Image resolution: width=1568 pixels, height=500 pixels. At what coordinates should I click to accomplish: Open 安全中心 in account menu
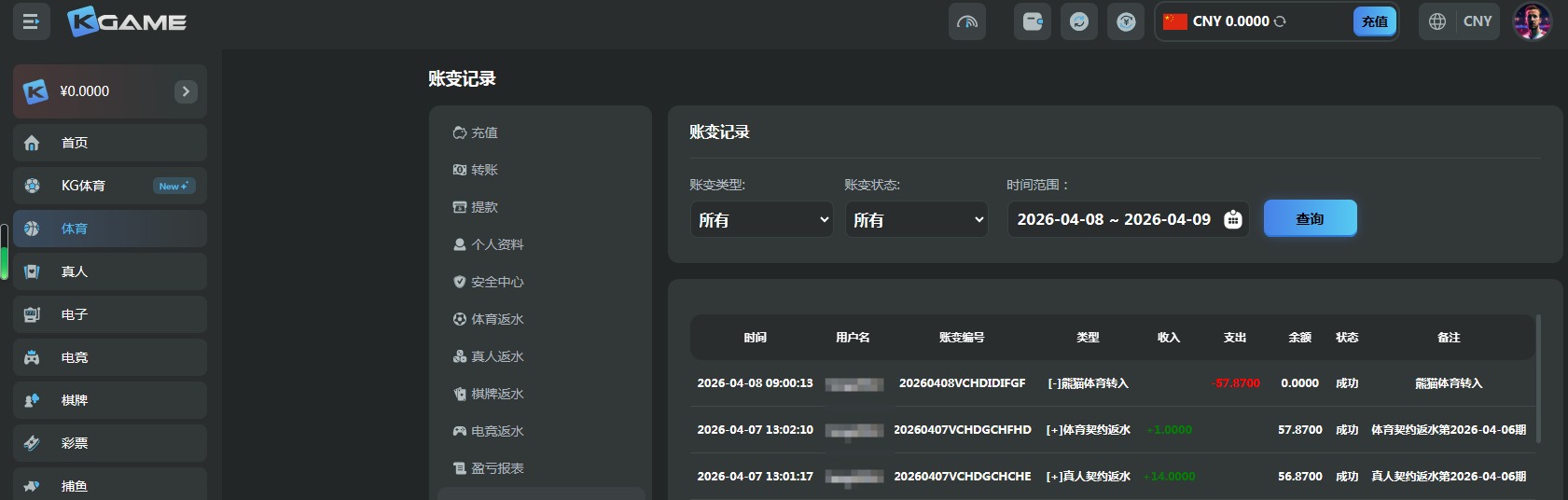(488, 282)
